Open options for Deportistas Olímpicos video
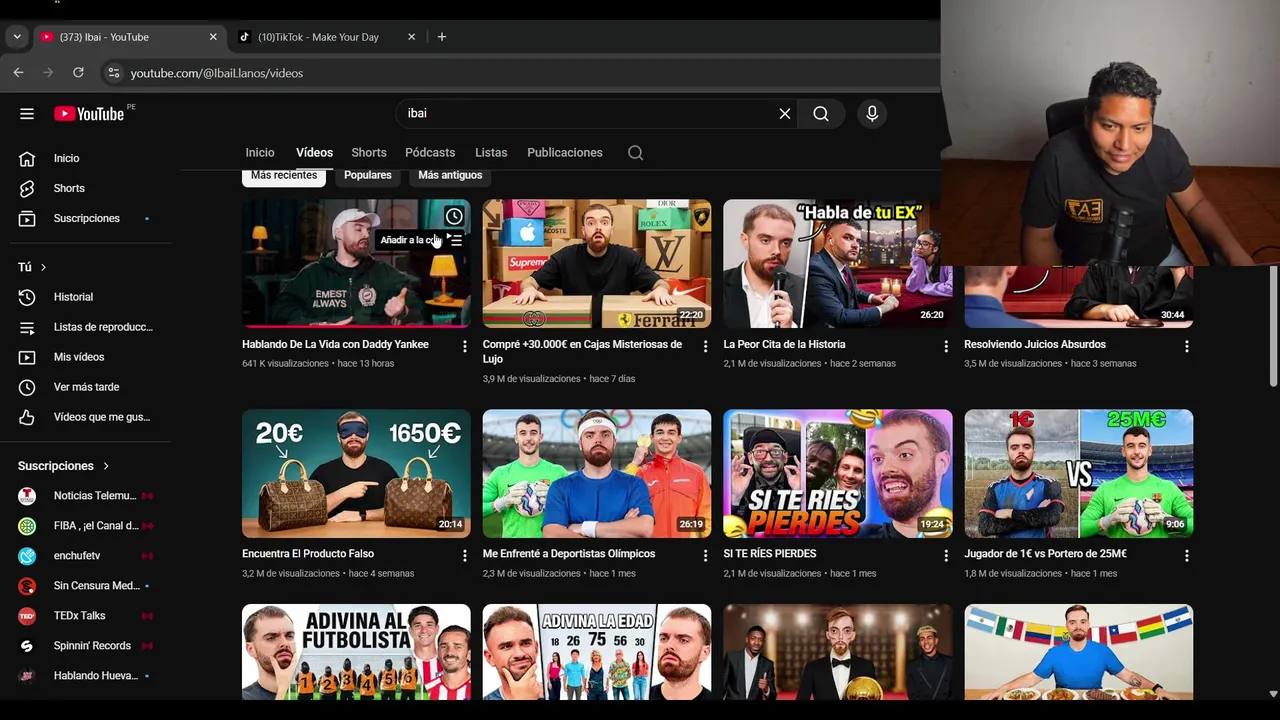This screenshot has width=1280, height=720. (705, 555)
